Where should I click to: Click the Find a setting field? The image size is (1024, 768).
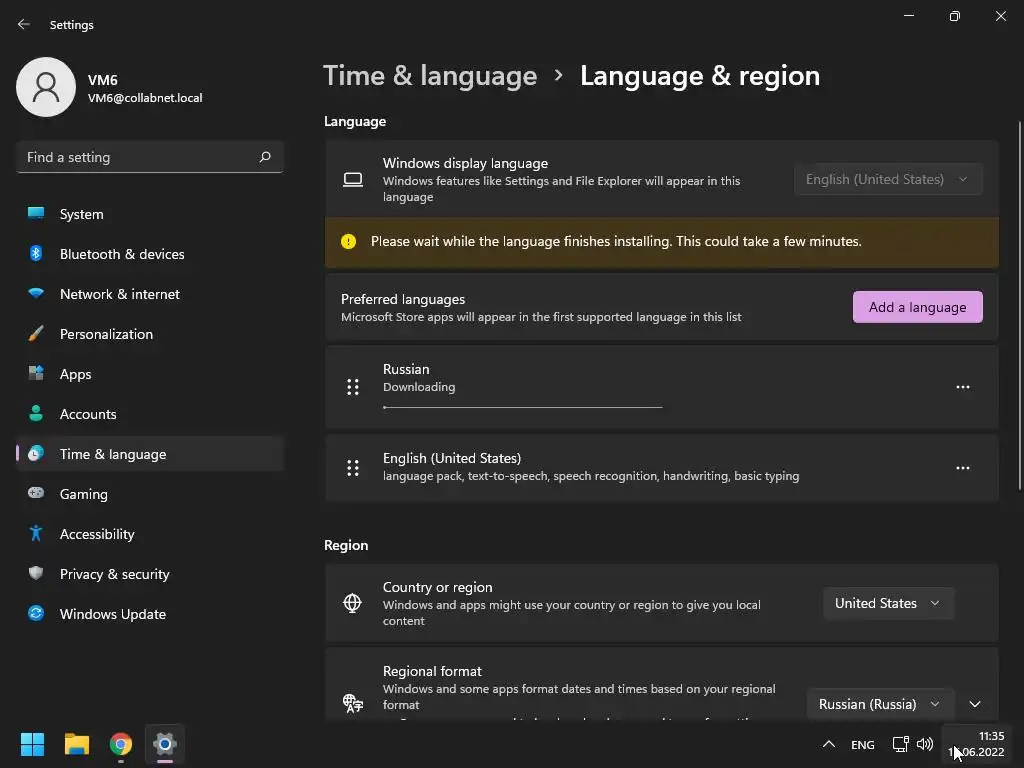[x=150, y=157]
